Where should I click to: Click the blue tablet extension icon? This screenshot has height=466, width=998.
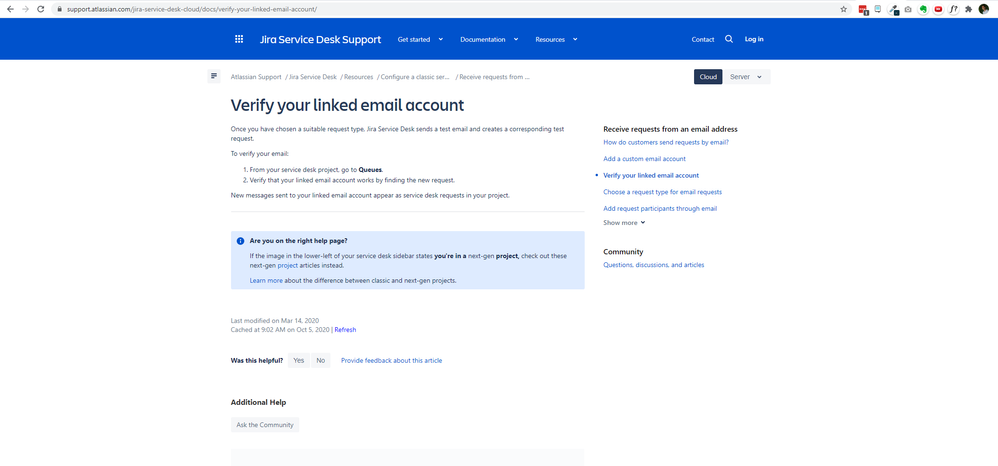878,9
